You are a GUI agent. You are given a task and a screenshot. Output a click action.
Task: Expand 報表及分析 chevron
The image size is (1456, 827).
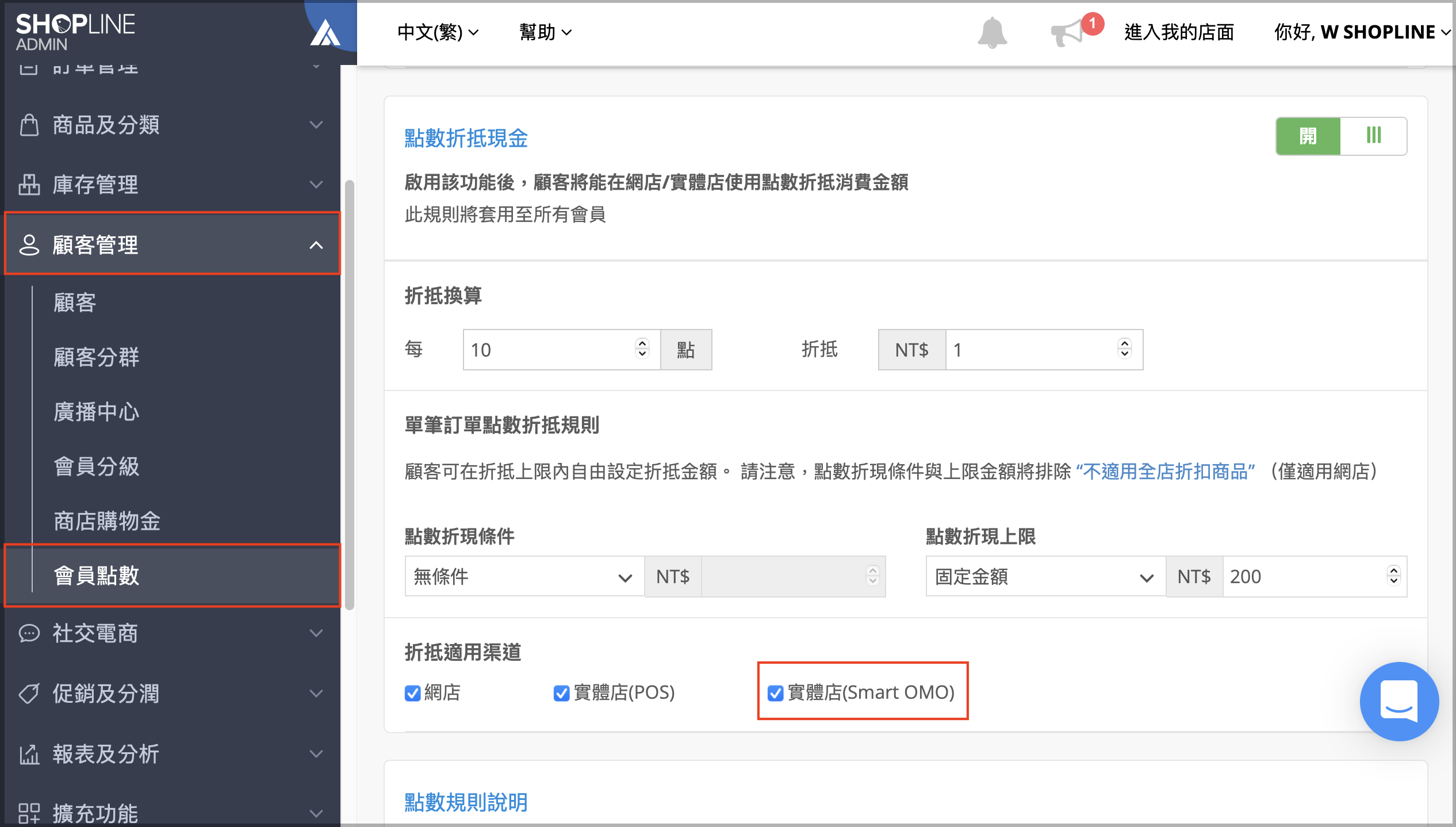coord(316,754)
